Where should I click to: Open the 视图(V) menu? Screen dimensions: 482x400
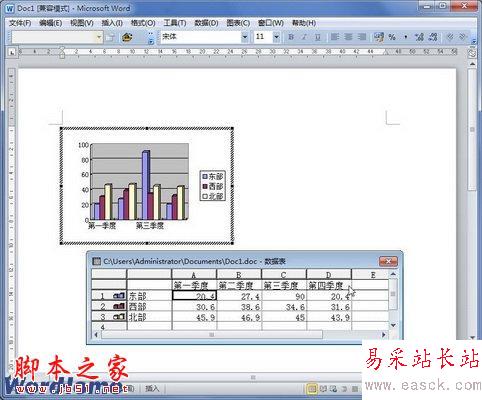pos(82,23)
